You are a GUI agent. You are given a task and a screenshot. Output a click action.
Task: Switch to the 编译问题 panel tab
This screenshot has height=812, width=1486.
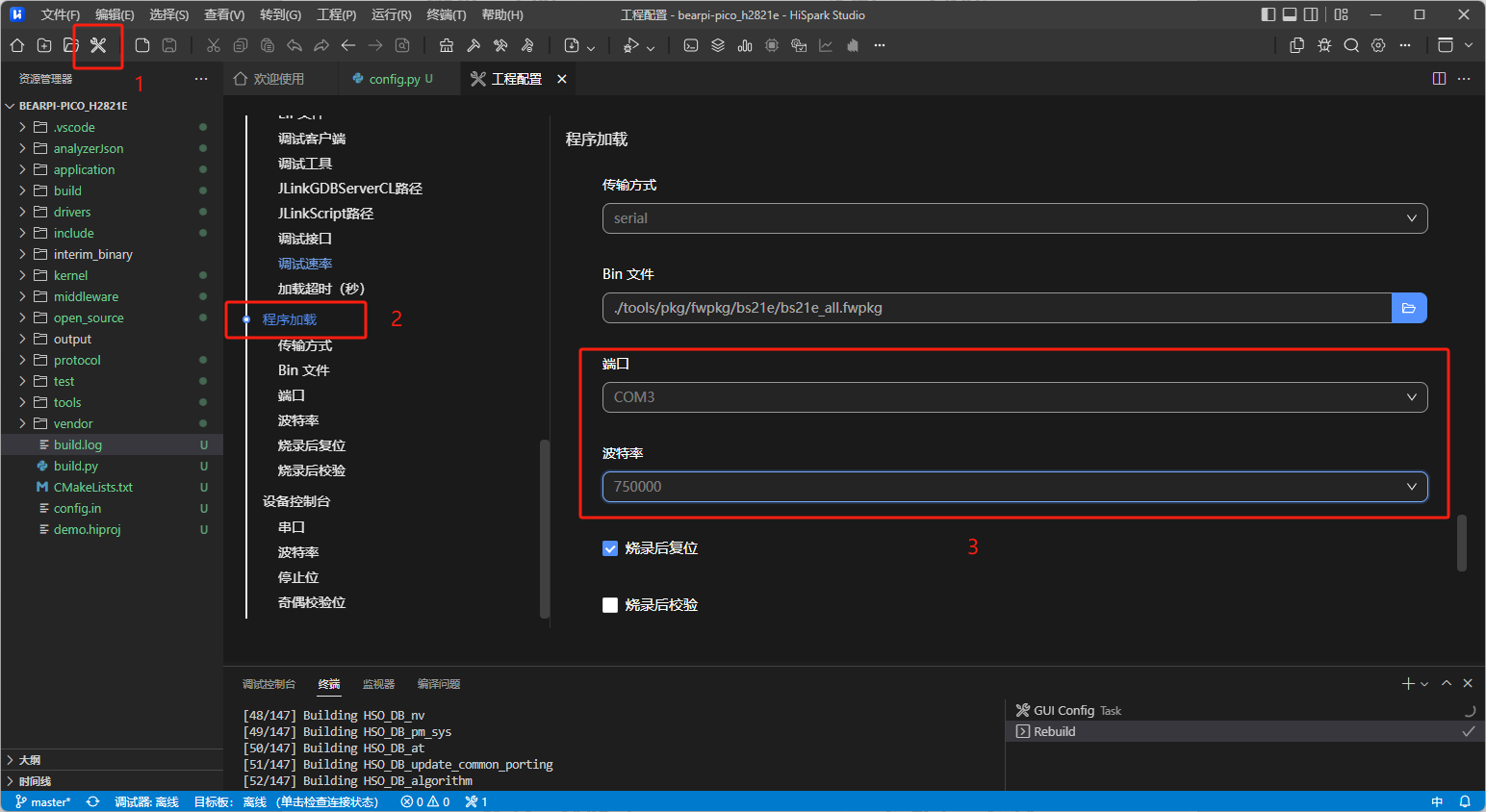(439, 684)
